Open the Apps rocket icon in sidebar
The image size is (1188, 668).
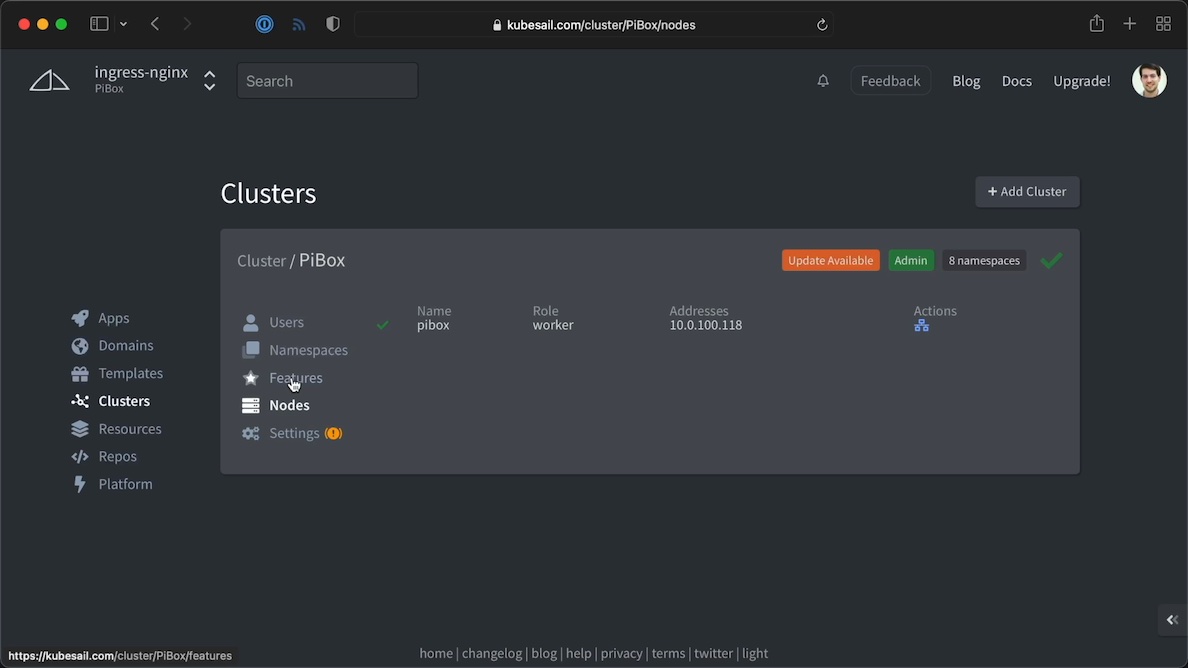pos(80,318)
